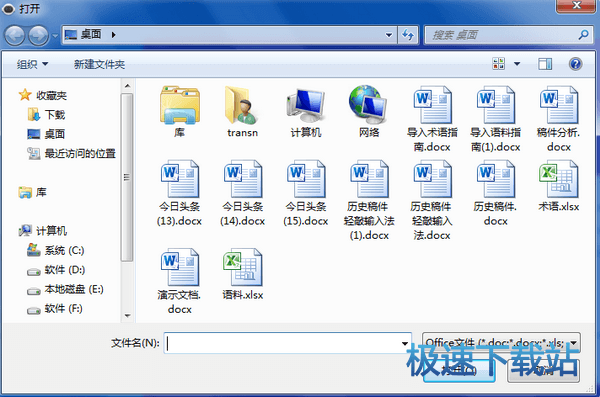Select 库 libraries in sidebar tree
The image size is (600, 397).
point(33,192)
